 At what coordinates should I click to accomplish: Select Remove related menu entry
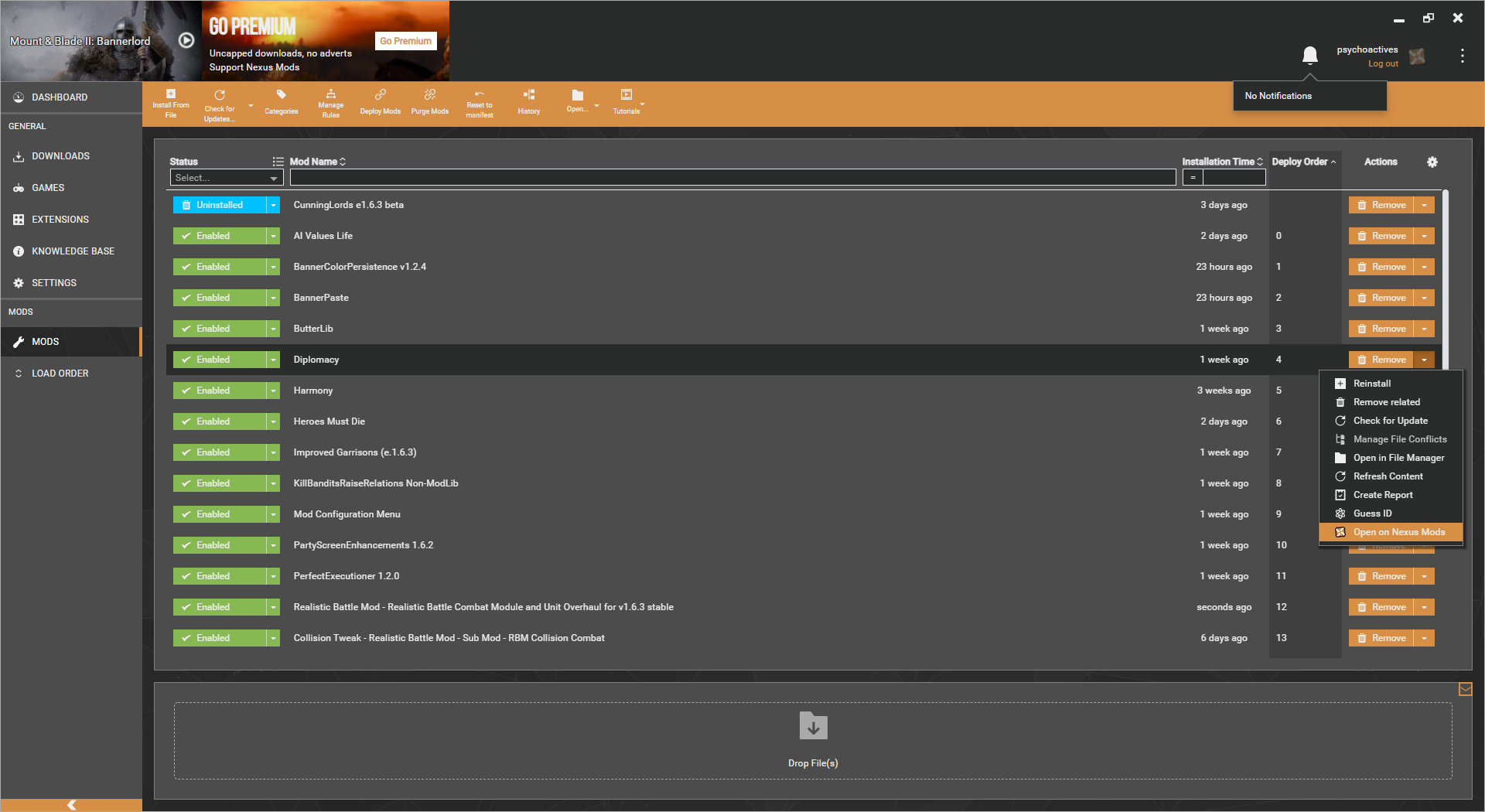(1391, 402)
